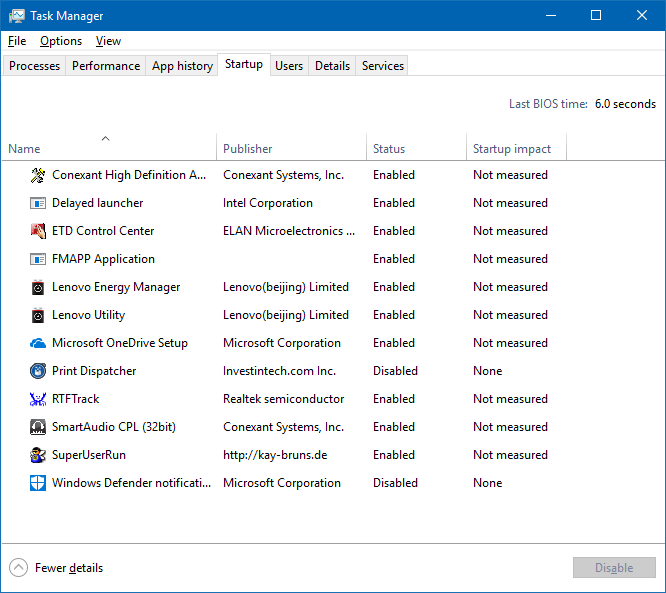
Task: Select the FMAPP Application name
Action: (103, 259)
